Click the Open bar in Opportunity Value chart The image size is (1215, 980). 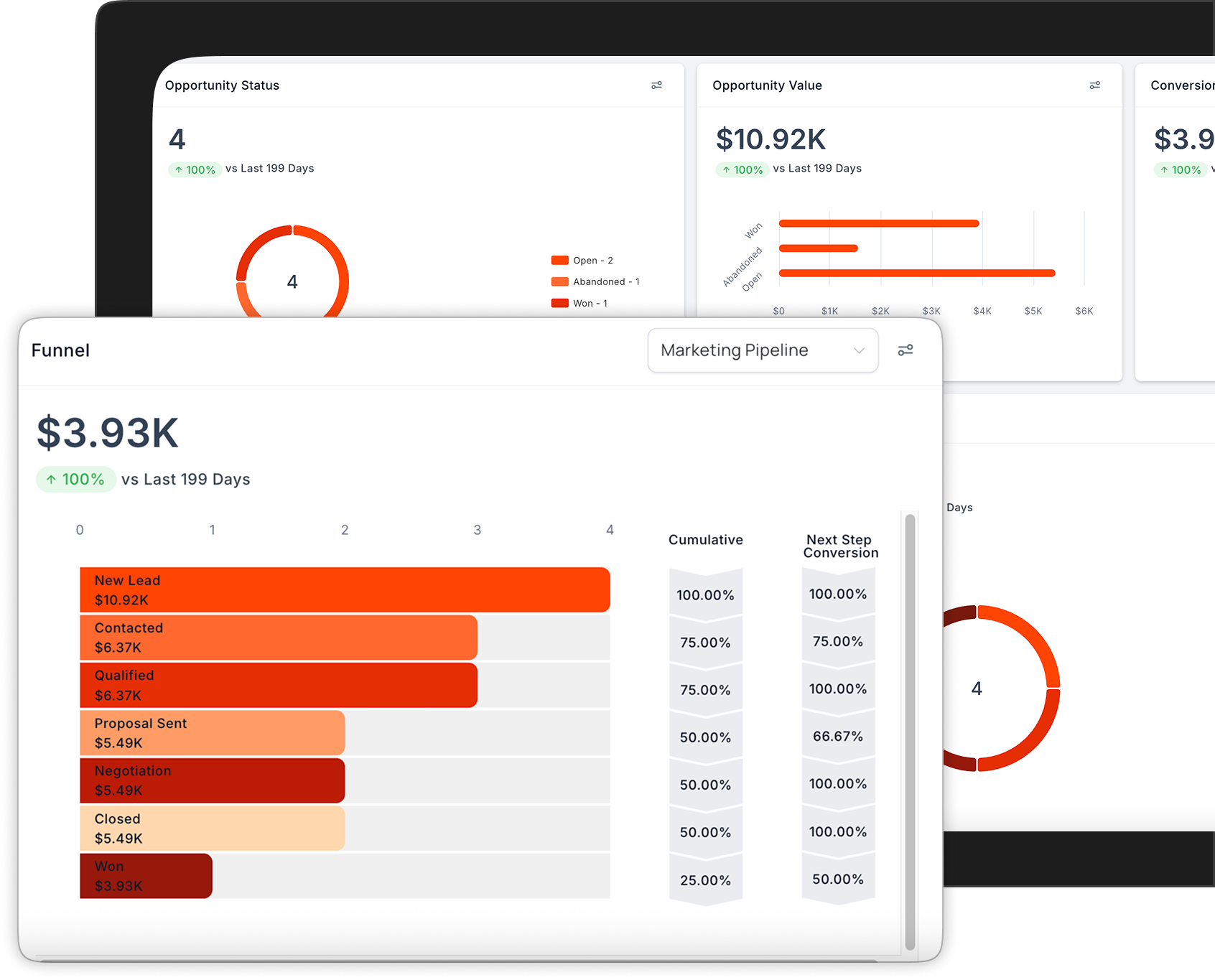(x=917, y=273)
